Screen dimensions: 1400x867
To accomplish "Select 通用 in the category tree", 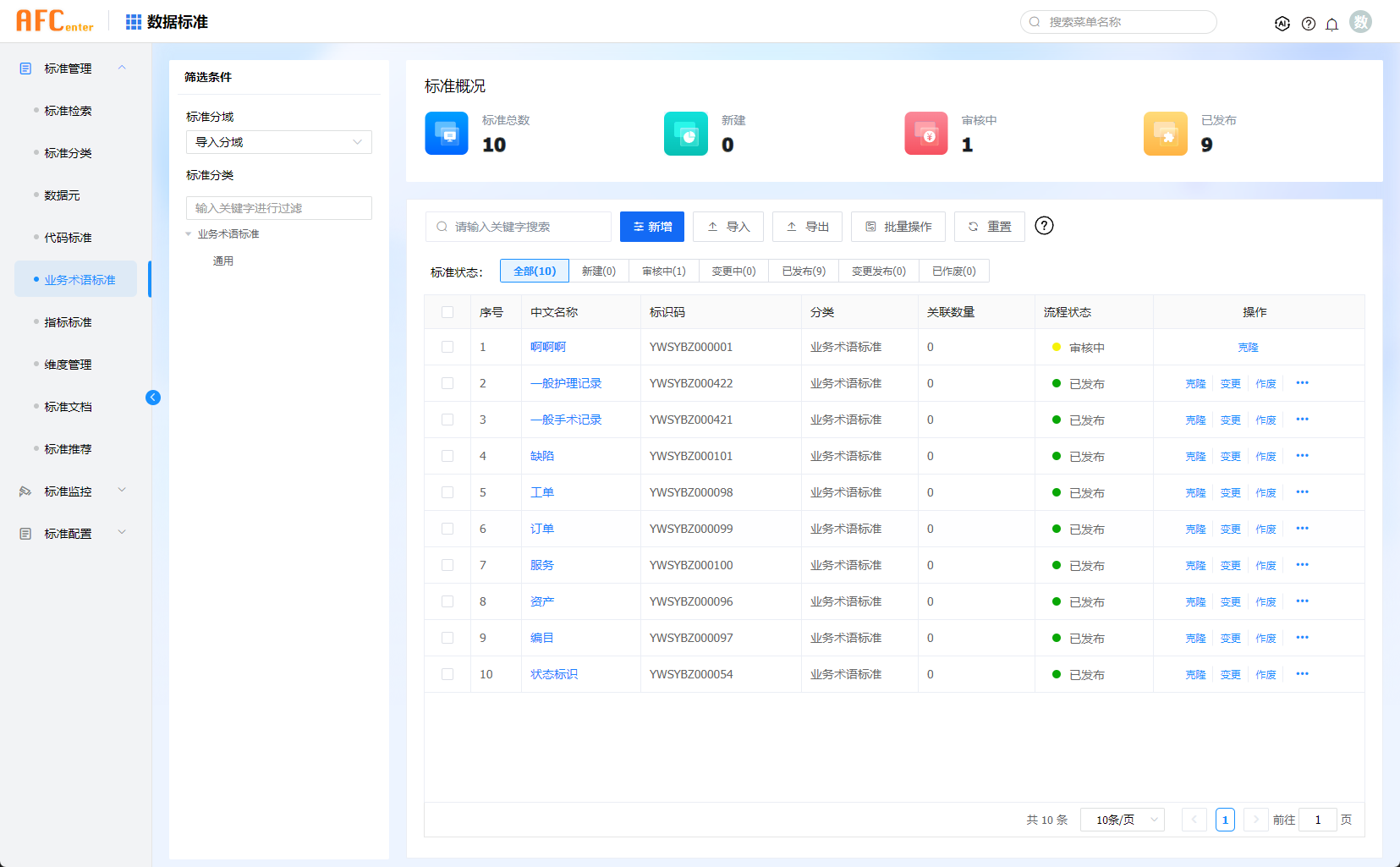I will tap(223, 261).
